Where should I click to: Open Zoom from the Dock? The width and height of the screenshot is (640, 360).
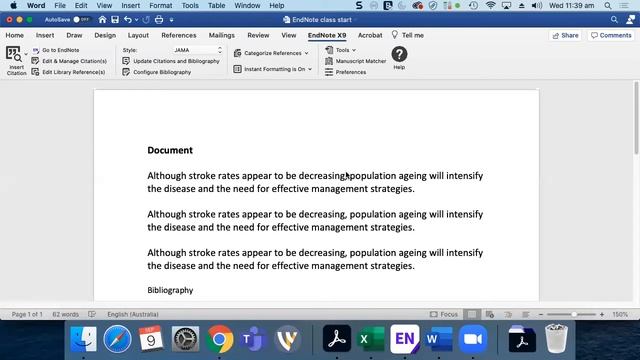[473, 339]
